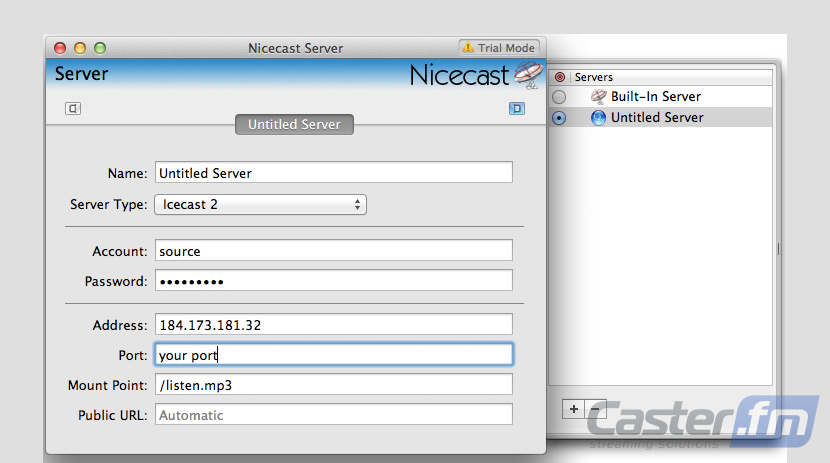The height and width of the screenshot is (463, 830).
Task: Click the Trial Mode warning badge
Action: click(499, 48)
